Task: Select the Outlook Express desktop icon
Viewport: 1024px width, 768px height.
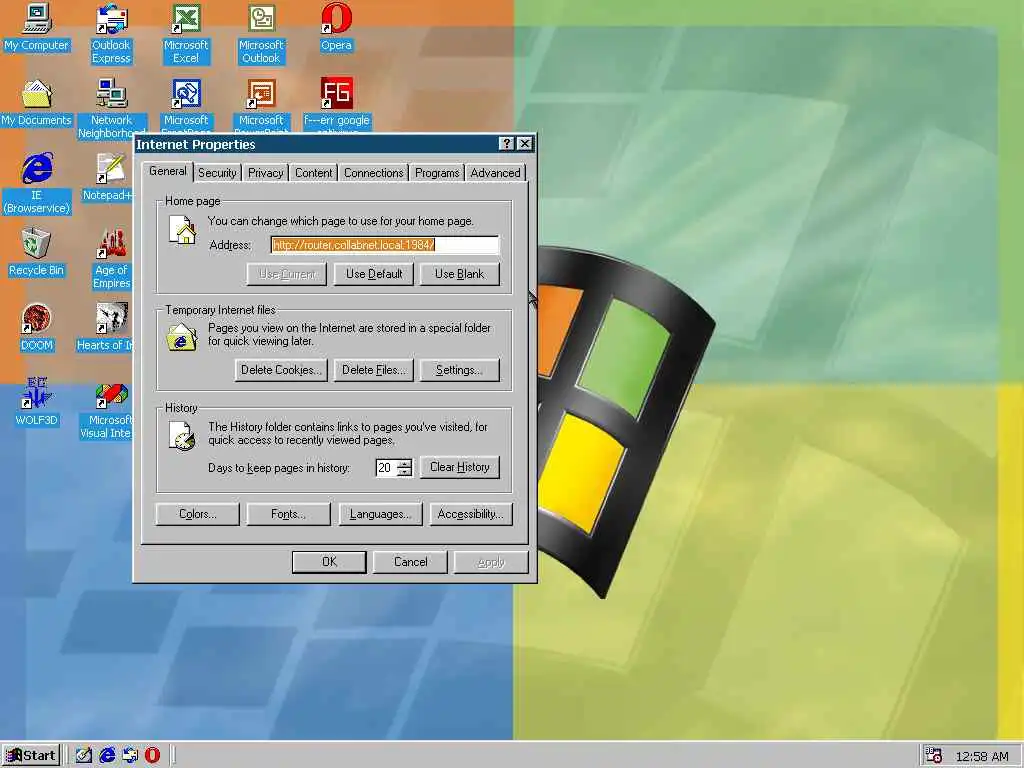Action: pos(111,34)
